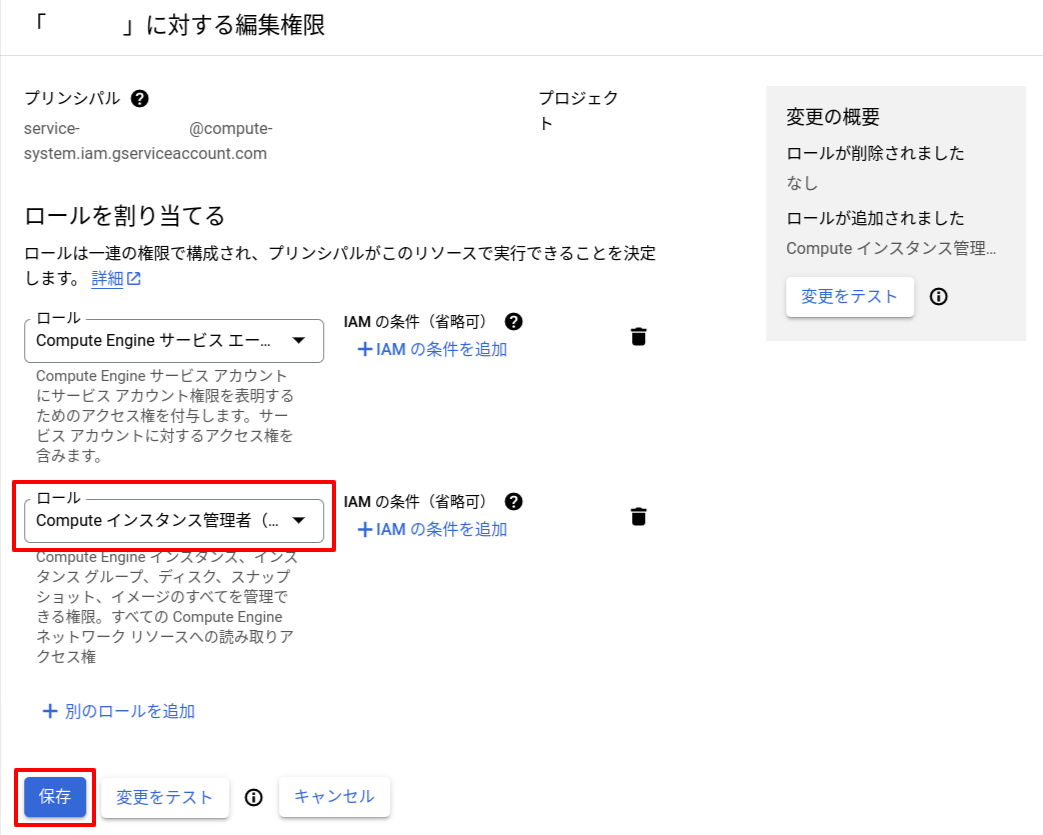
Task: Click info icon next to bottom 変更をテスト
Action: pos(253,797)
